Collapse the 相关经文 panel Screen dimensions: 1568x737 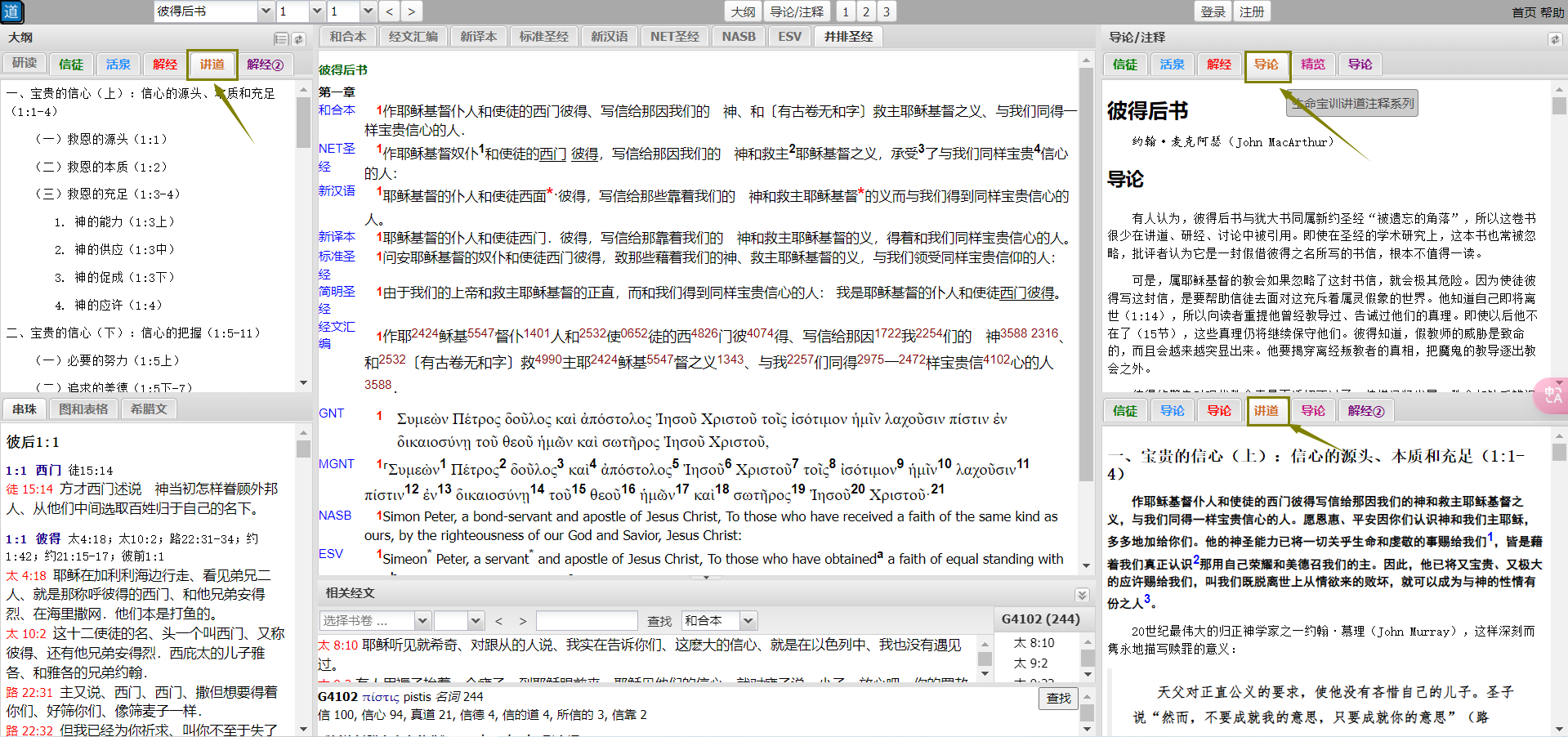tap(1082, 595)
